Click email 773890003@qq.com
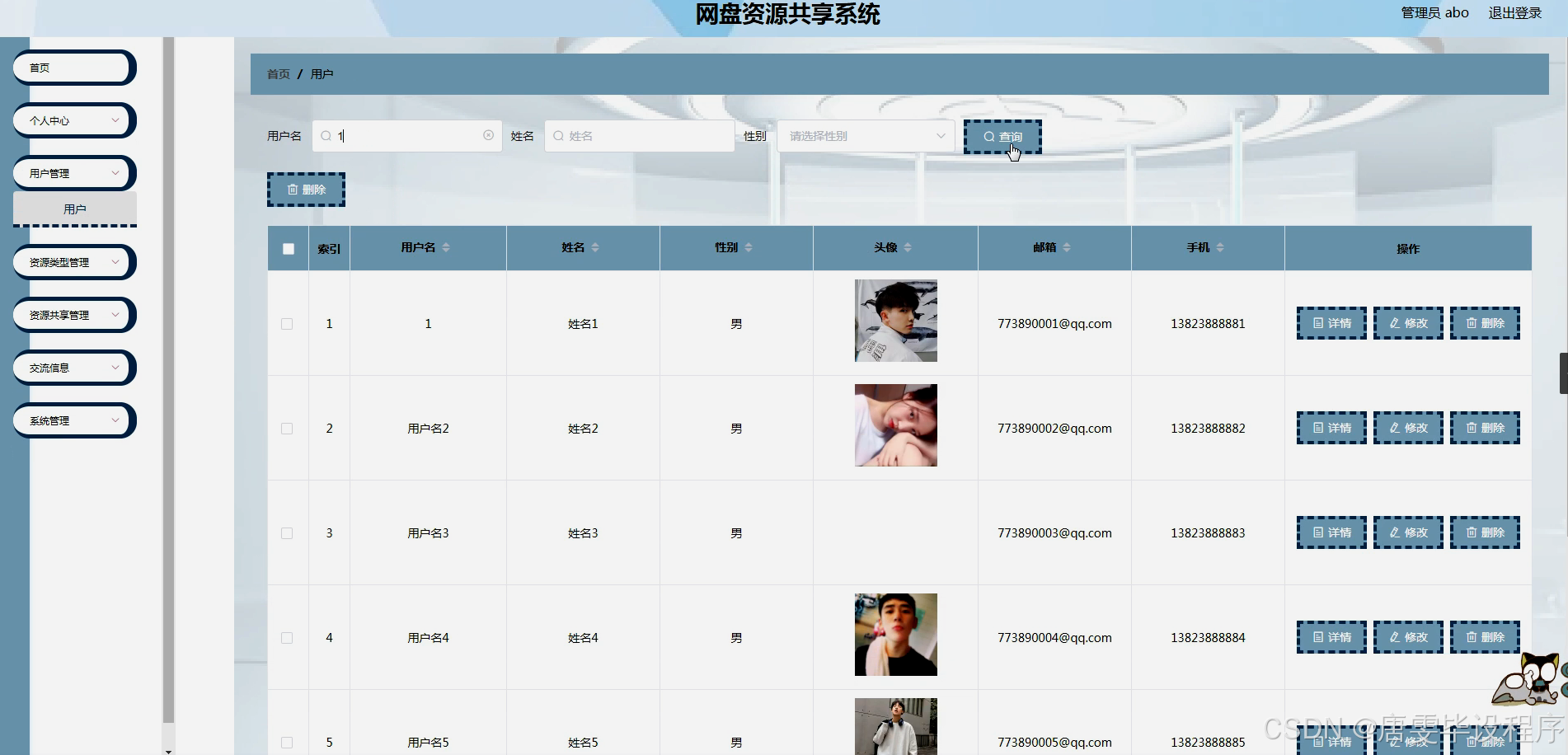The height and width of the screenshot is (755, 1568). (1054, 533)
